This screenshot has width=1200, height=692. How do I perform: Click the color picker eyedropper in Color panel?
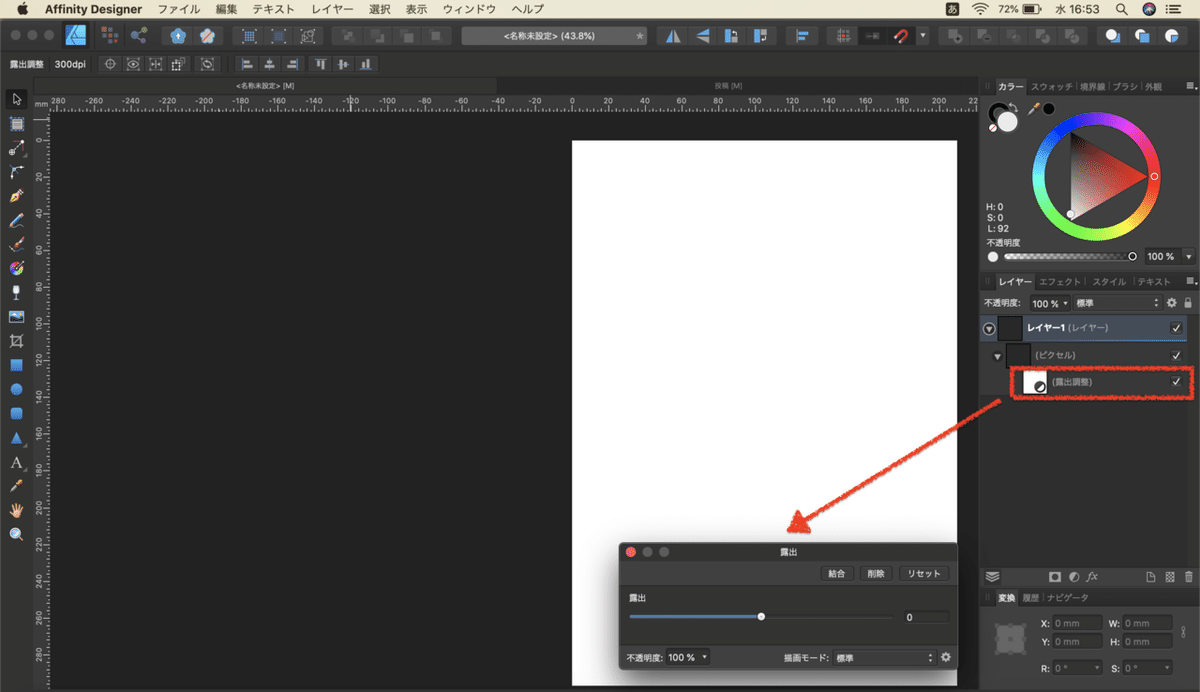tap(1034, 108)
